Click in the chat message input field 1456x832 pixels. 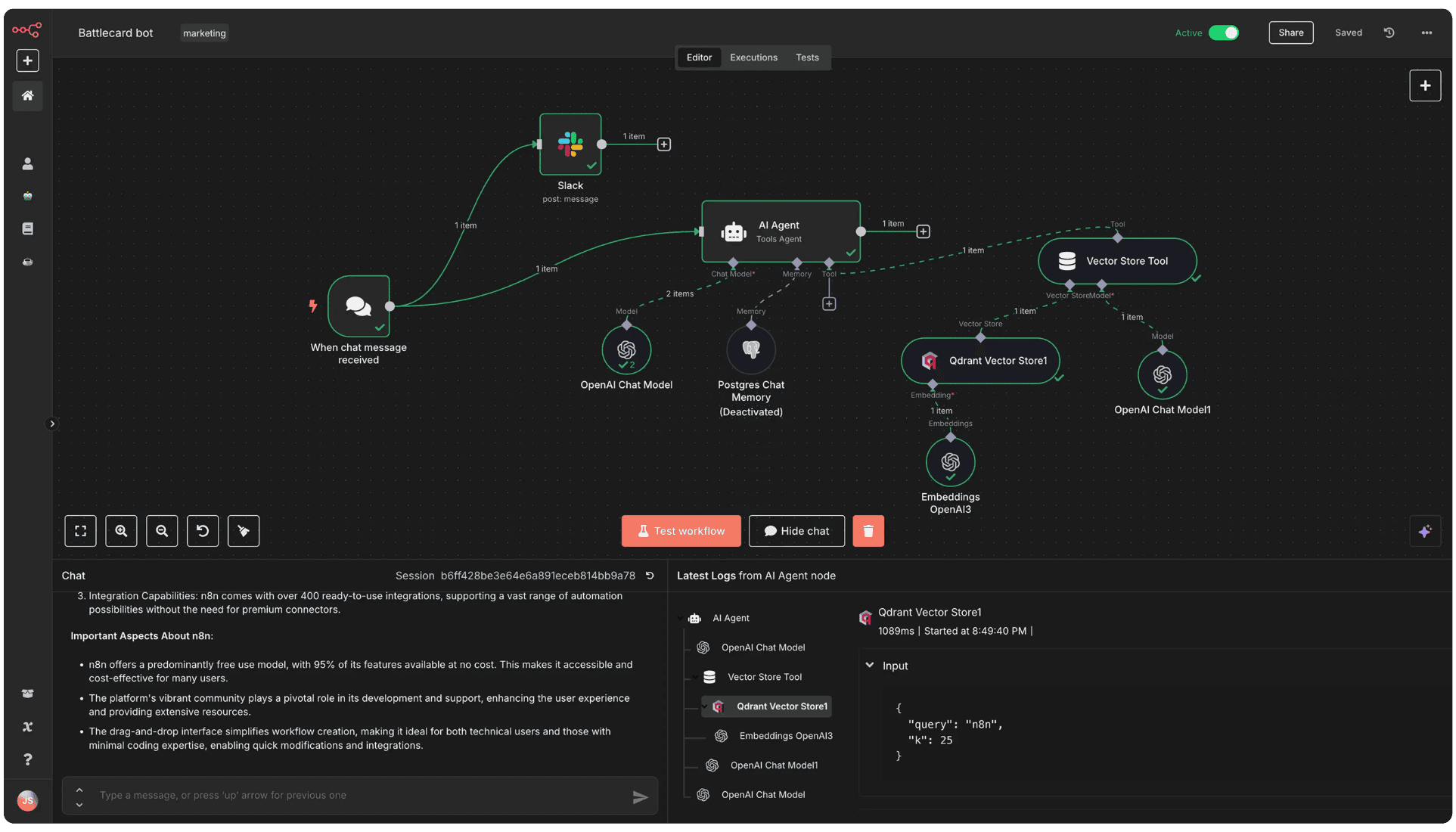(360, 796)
